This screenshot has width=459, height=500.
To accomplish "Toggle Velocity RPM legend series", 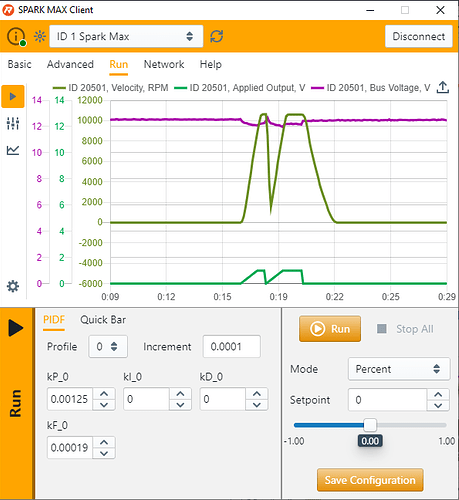I will point(111,88).
